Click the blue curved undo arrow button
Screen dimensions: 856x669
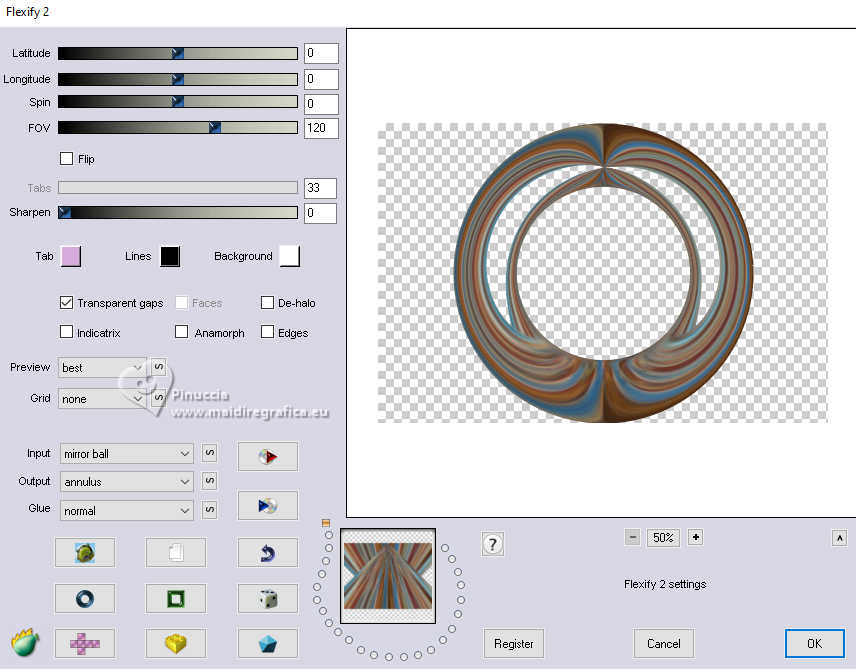tap(268, 553)
